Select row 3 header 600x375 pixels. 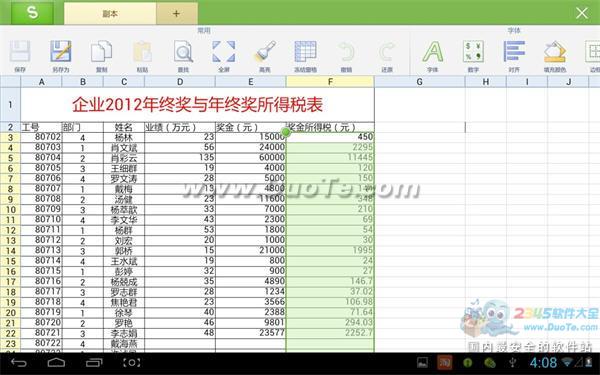[10, 137]
